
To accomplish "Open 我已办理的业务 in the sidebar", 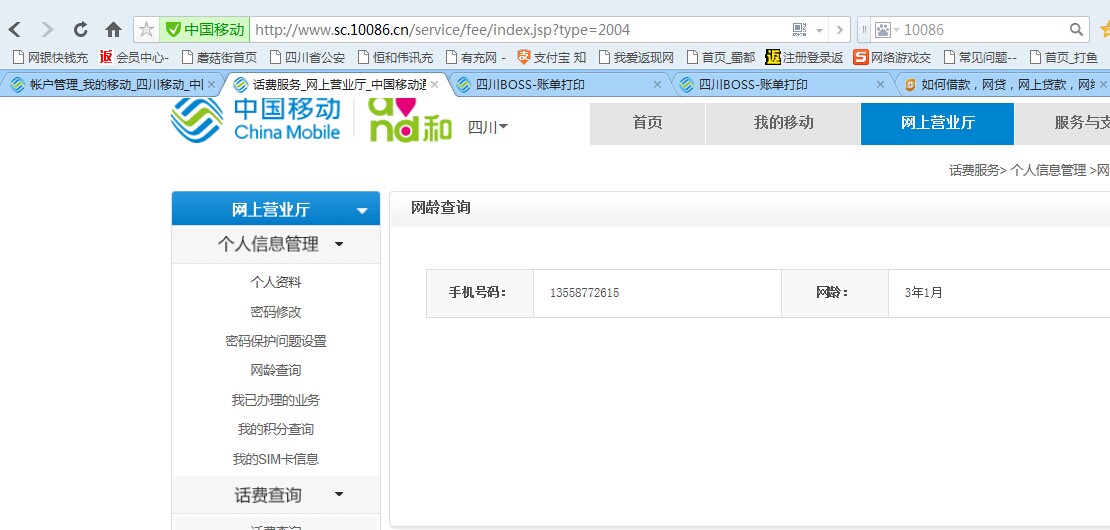I will [275, 401].
